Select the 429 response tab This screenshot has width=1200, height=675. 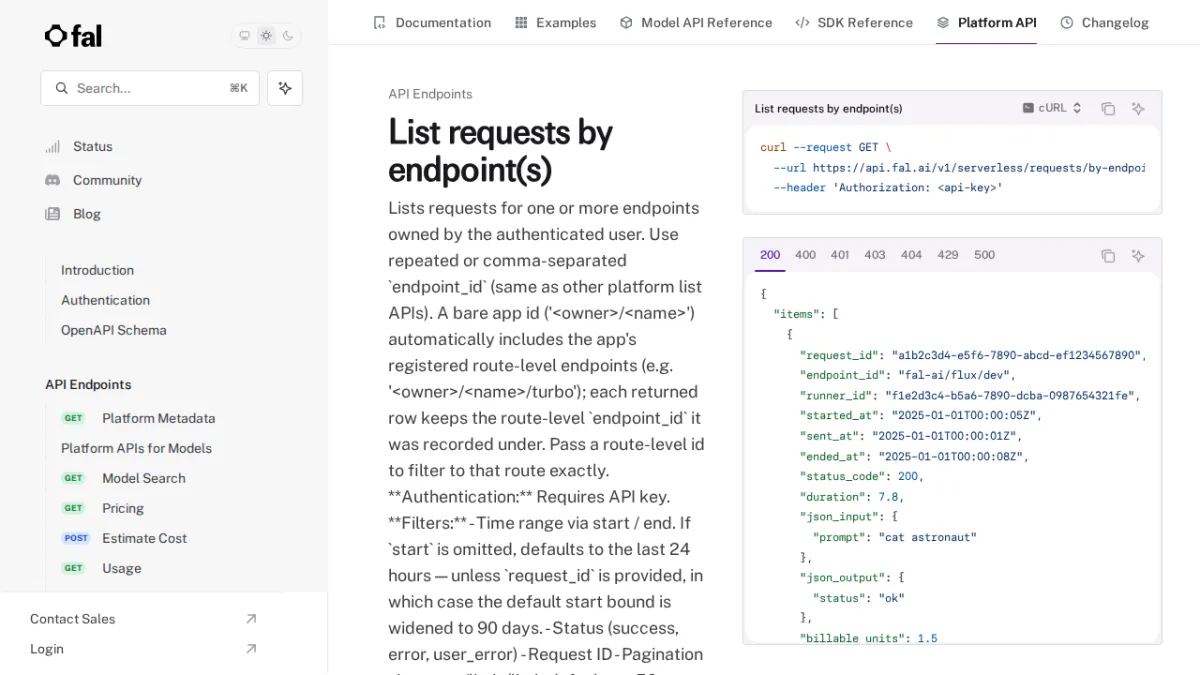tap(948, 255)
